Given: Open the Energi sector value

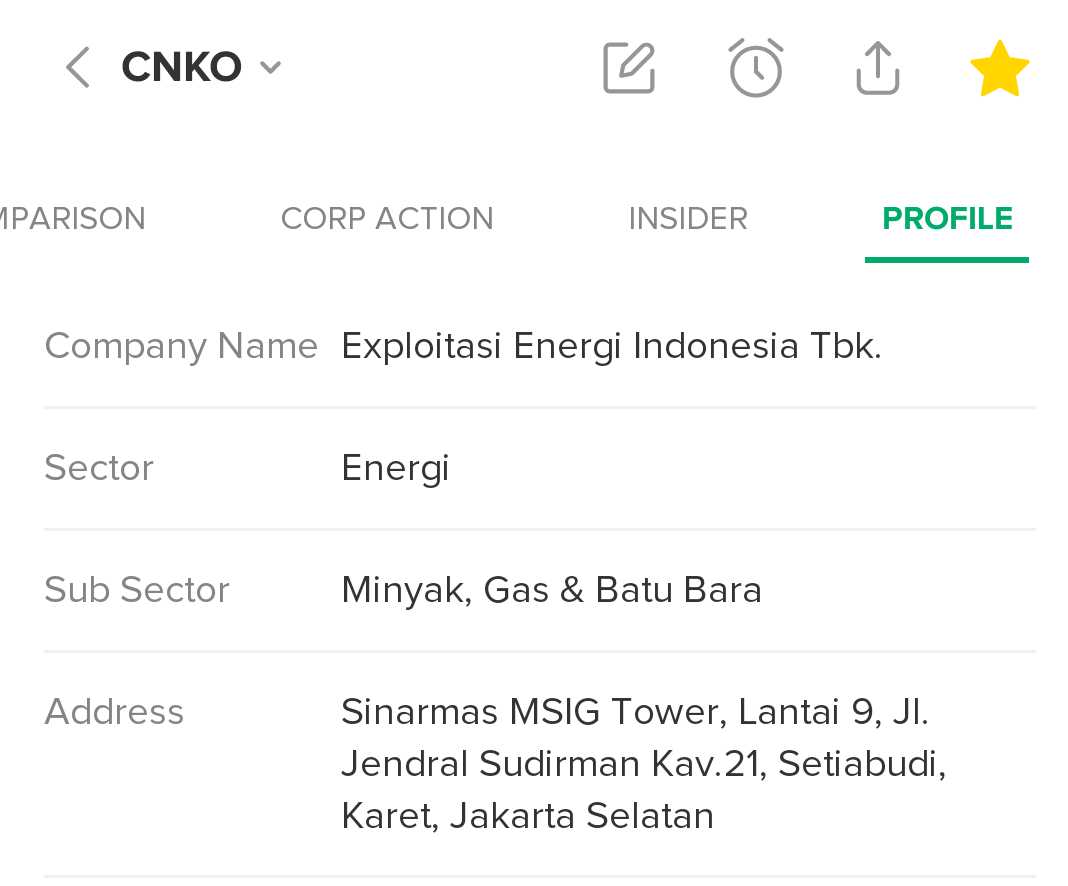Looking at the screenshot, I should click(x=395, y=469).
